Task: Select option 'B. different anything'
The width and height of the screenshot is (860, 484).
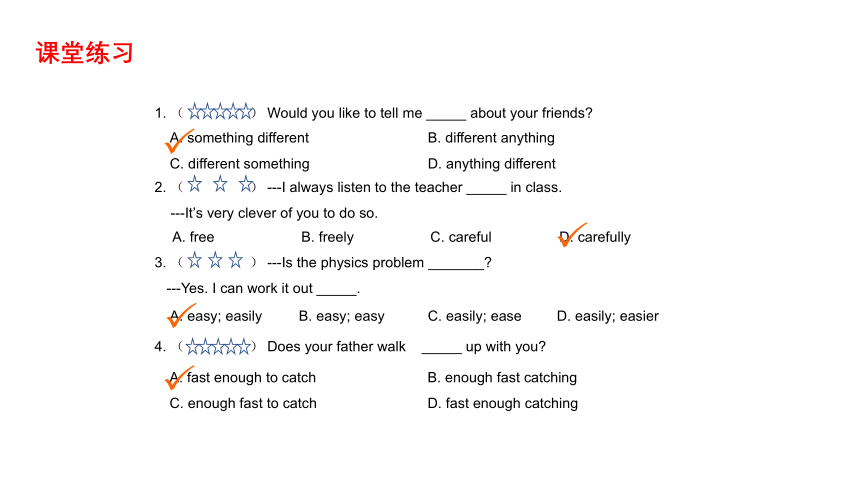Action: click(491, 138)
